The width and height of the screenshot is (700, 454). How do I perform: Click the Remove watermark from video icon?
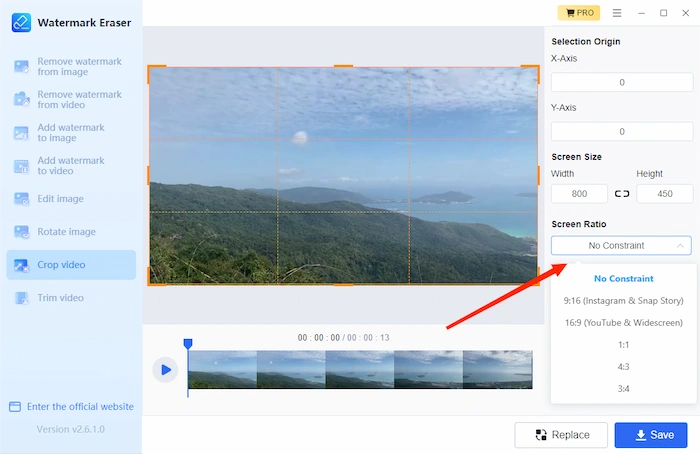pos(21,99)
